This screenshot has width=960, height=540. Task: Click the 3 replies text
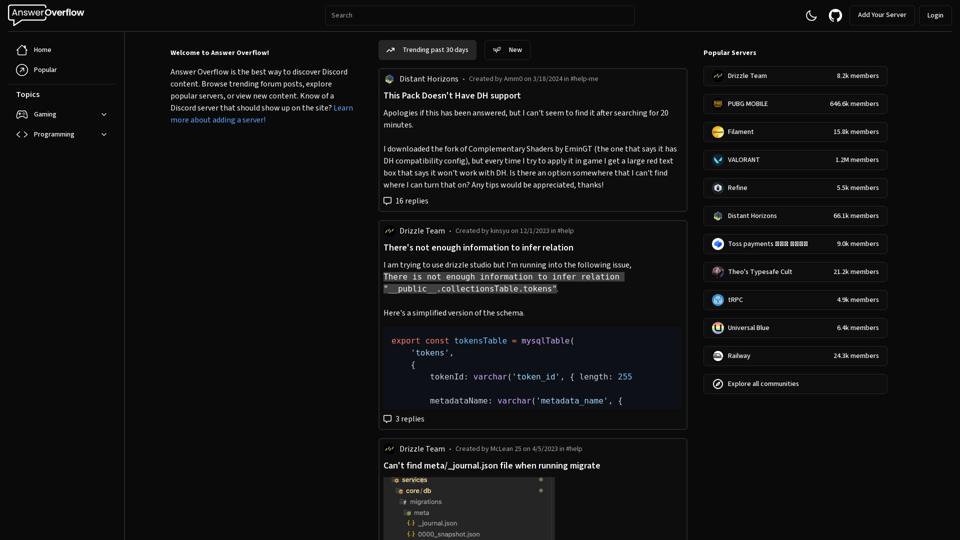pos(410,419)
